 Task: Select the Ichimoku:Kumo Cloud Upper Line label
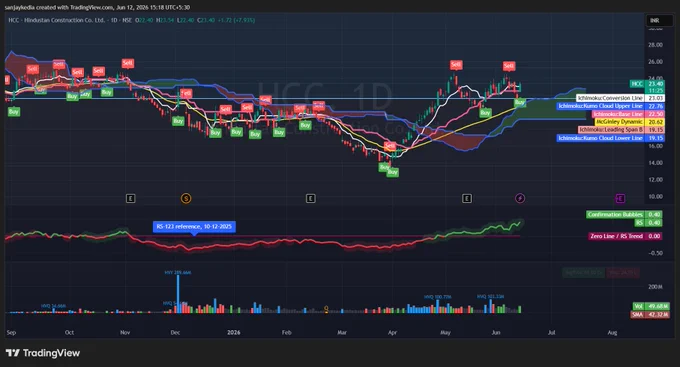610,106
